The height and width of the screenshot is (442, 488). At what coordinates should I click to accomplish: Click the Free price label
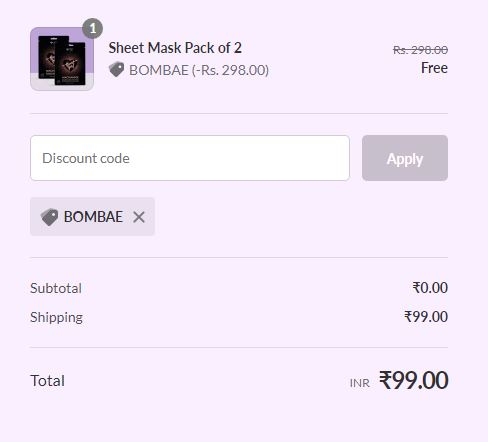(434, 68)
